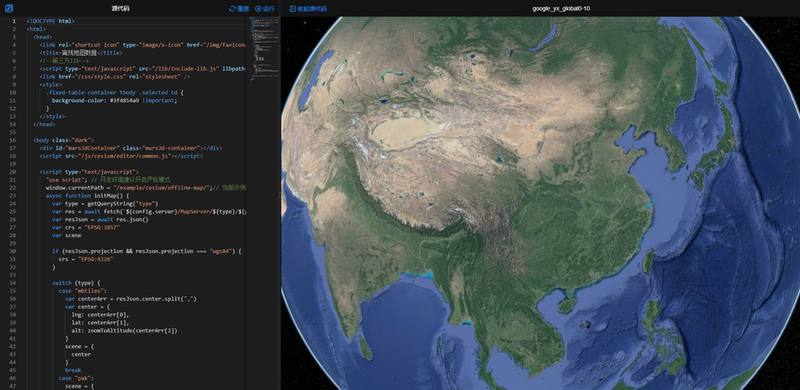The height and width of the screenshot is (390, 800).
Task: Click the <!DOCTYPE html> code line
Action: 51,21
